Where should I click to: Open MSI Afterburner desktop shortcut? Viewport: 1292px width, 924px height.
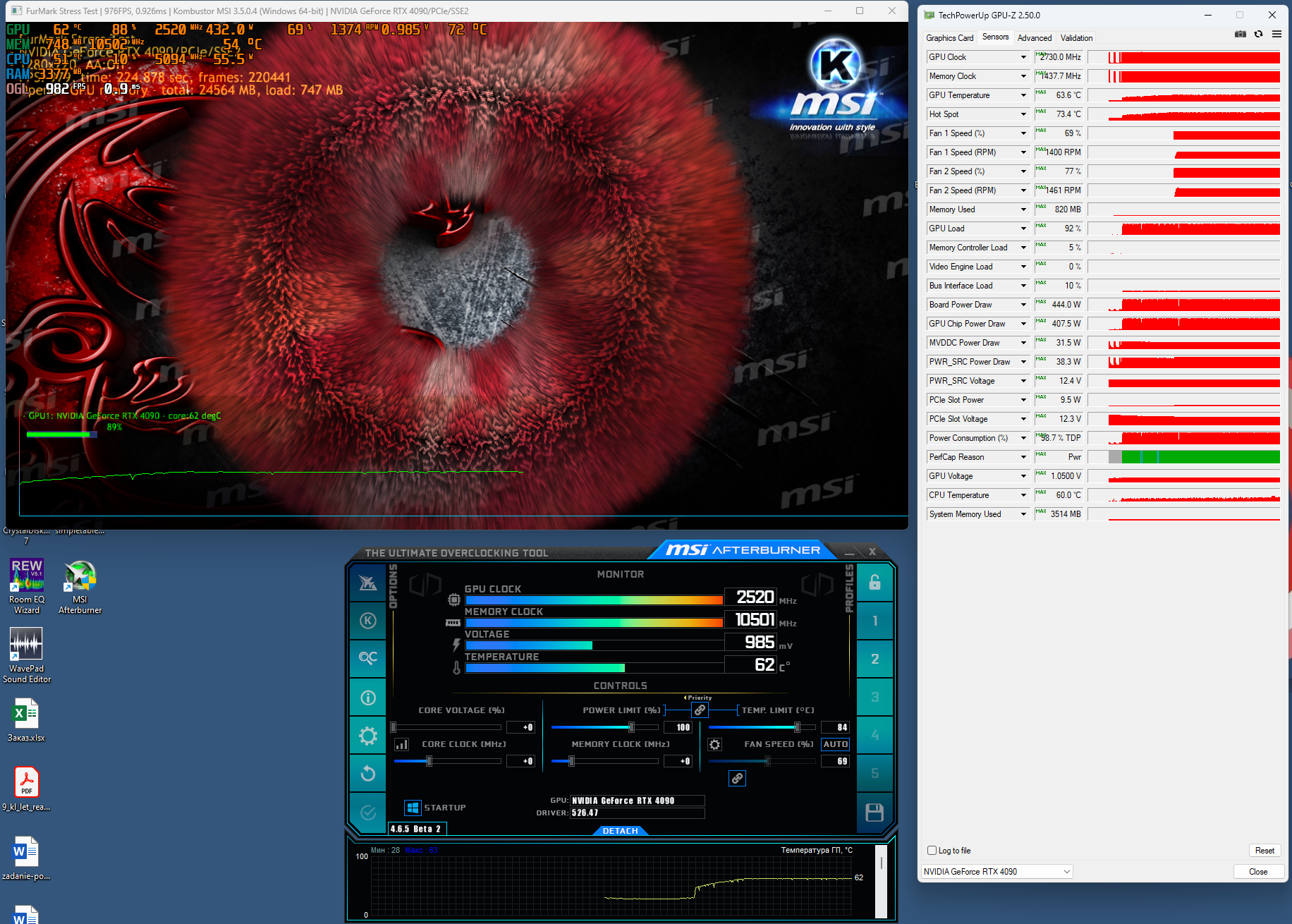(x=80, y=588)
